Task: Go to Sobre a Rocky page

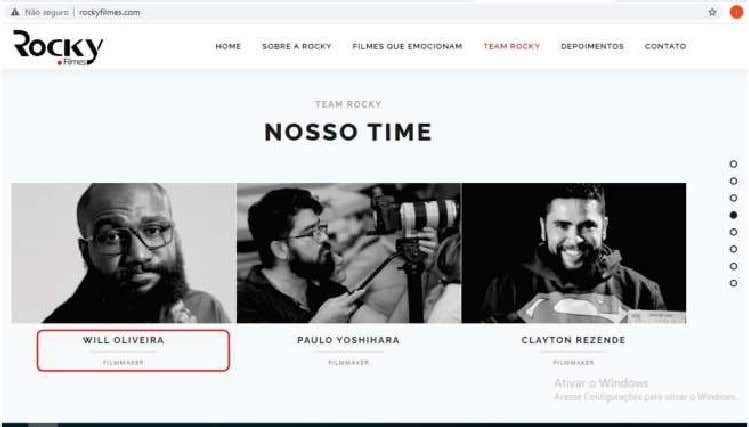Action: 297,46
